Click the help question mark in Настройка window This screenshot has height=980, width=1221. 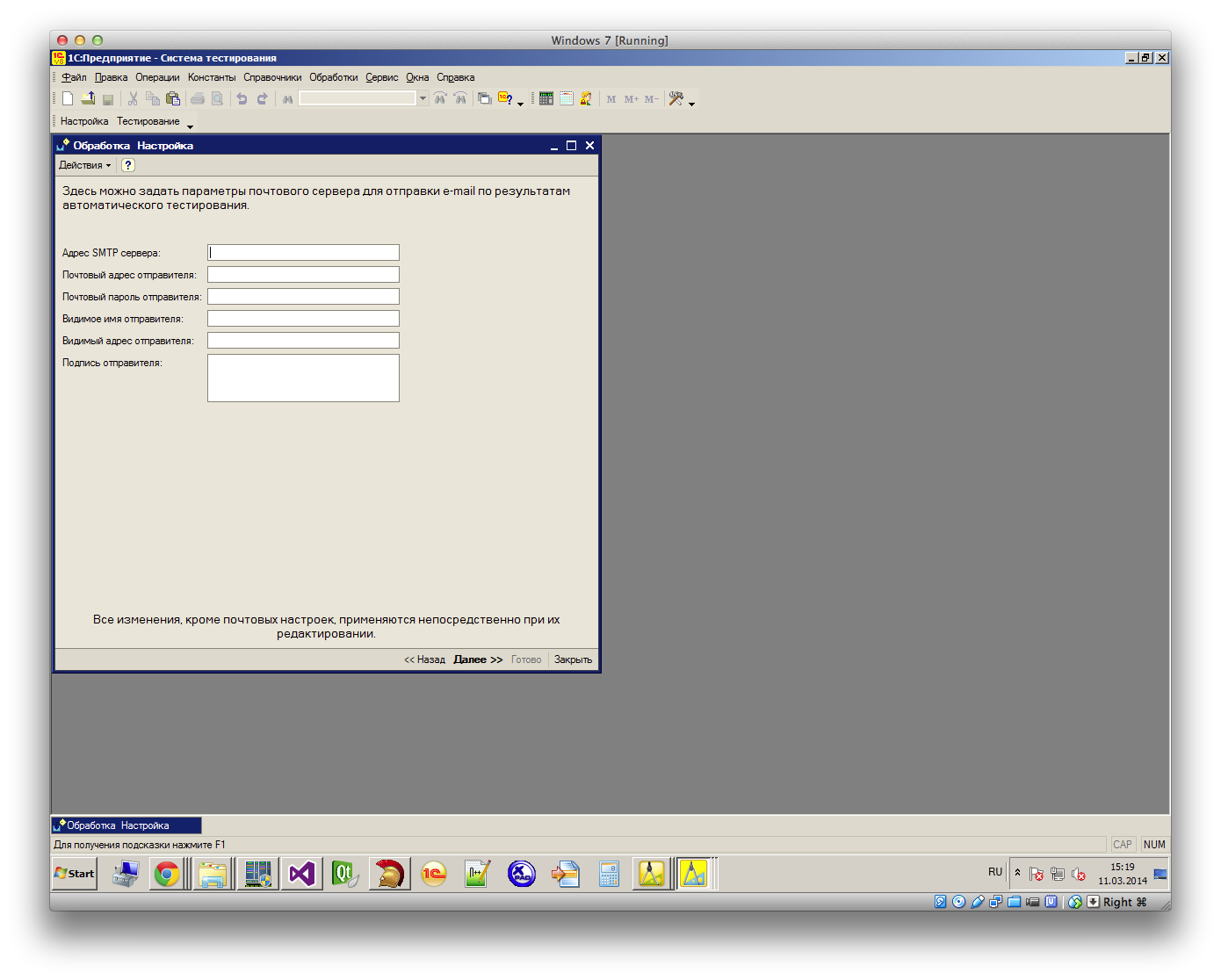click(128, 165)
